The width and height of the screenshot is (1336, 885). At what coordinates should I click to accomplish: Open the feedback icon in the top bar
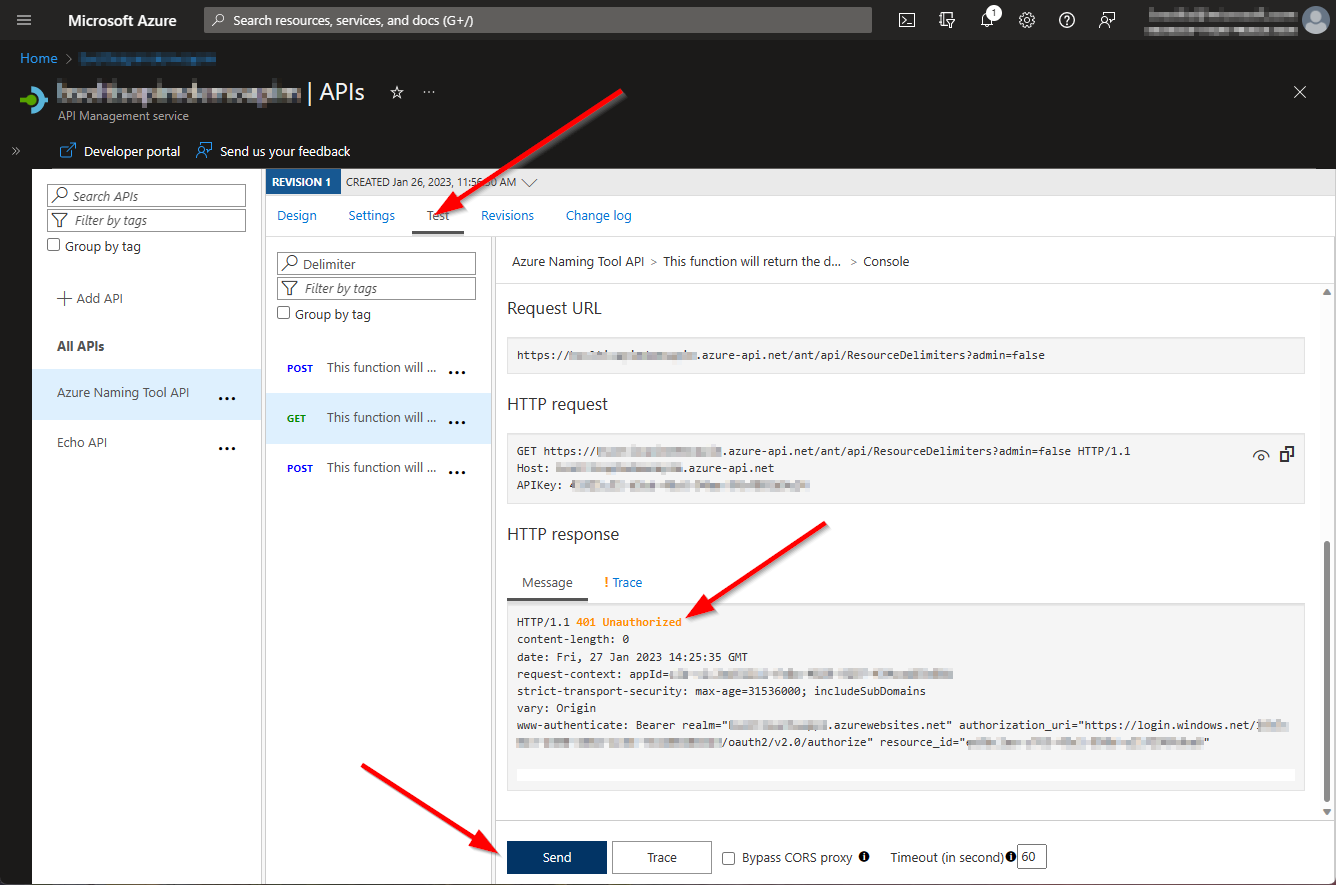point(1106,20)
